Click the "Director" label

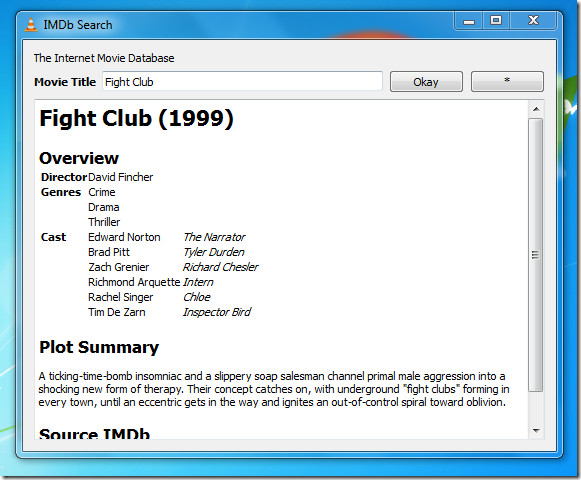[x=64, y=177]
